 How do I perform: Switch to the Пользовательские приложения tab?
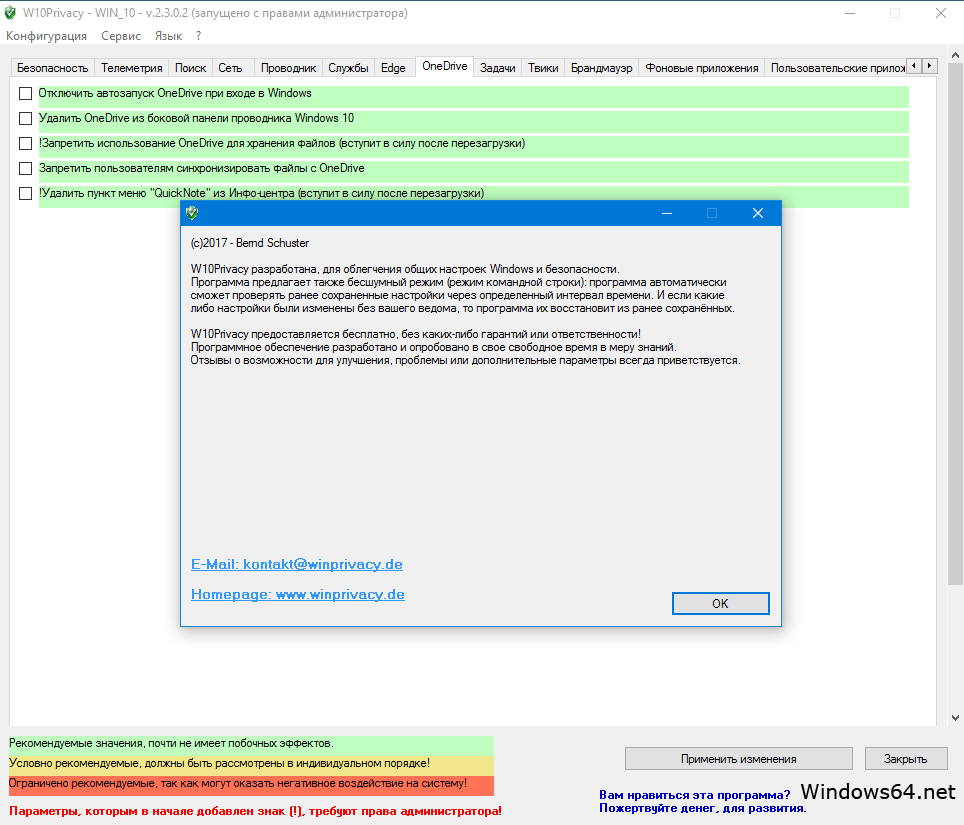837,68
